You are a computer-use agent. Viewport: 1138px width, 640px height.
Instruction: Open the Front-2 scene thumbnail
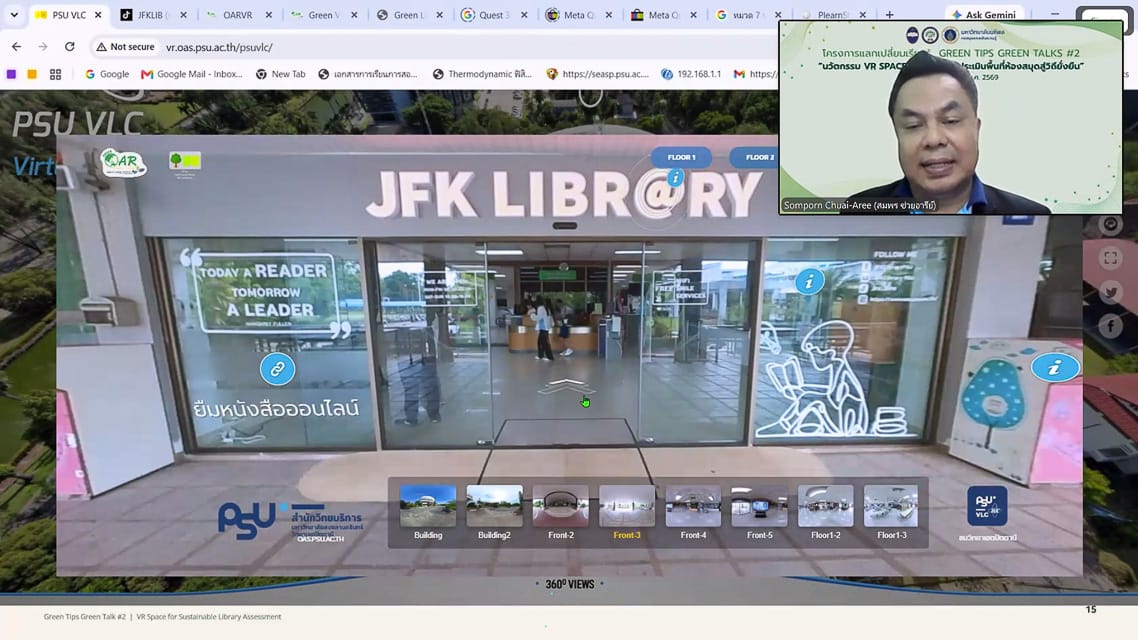tap(560, 512)
